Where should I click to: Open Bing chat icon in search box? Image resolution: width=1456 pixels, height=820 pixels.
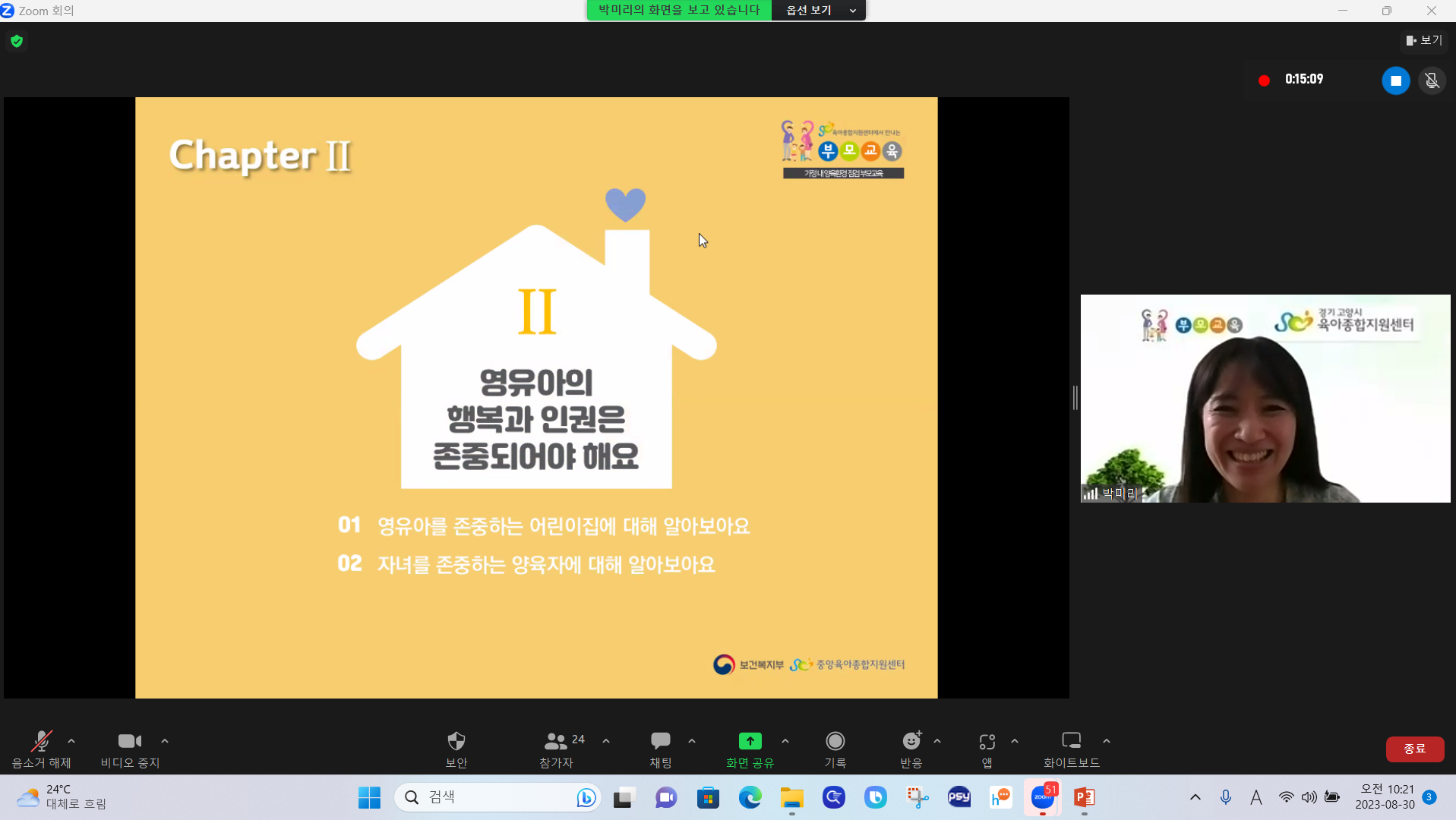coord(586,797)
